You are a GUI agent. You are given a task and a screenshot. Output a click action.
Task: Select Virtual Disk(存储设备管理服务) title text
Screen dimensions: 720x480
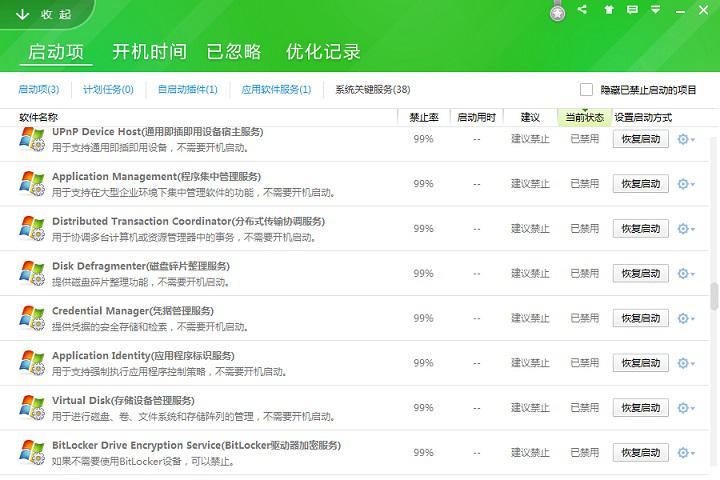pyautogui.click(x=123, y=401)
